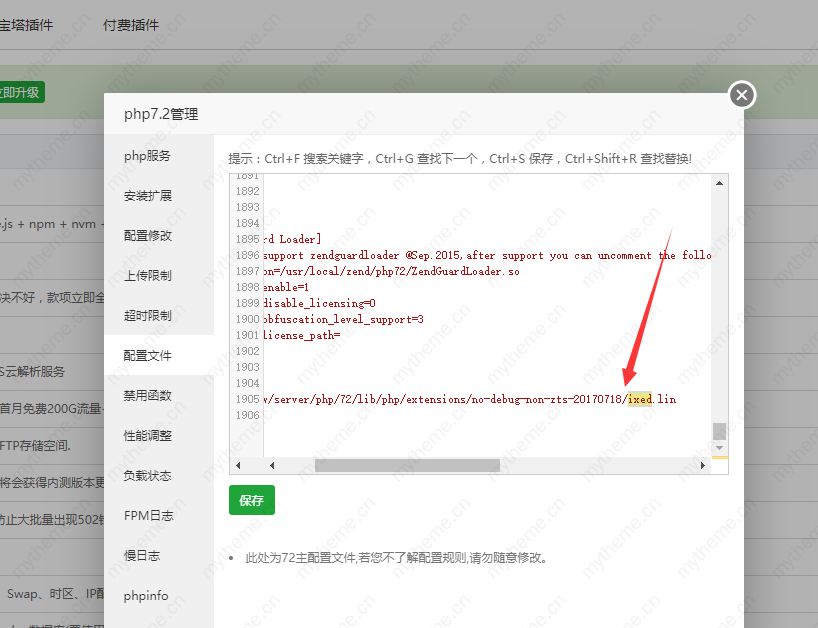Screen dimensions: 818x628
Task: Open the FPM日志 tab
Action: [x=147, y=516]
